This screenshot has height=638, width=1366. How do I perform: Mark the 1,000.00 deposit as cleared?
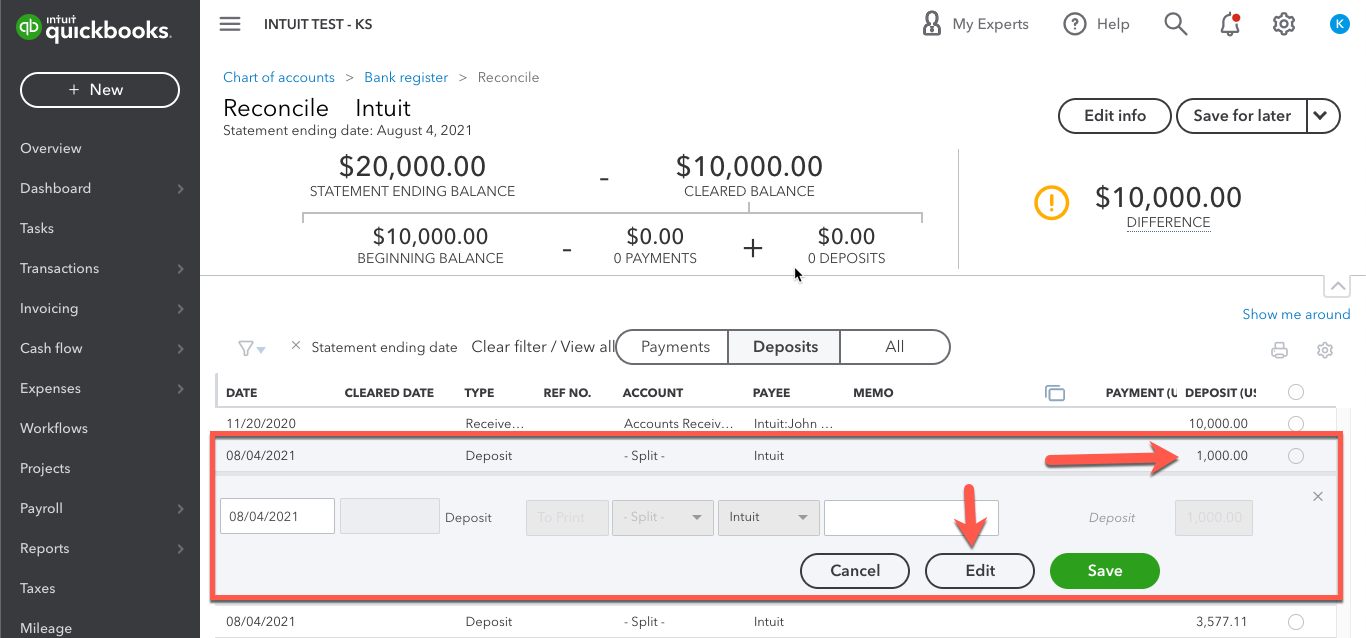(x=1296, y=455)
